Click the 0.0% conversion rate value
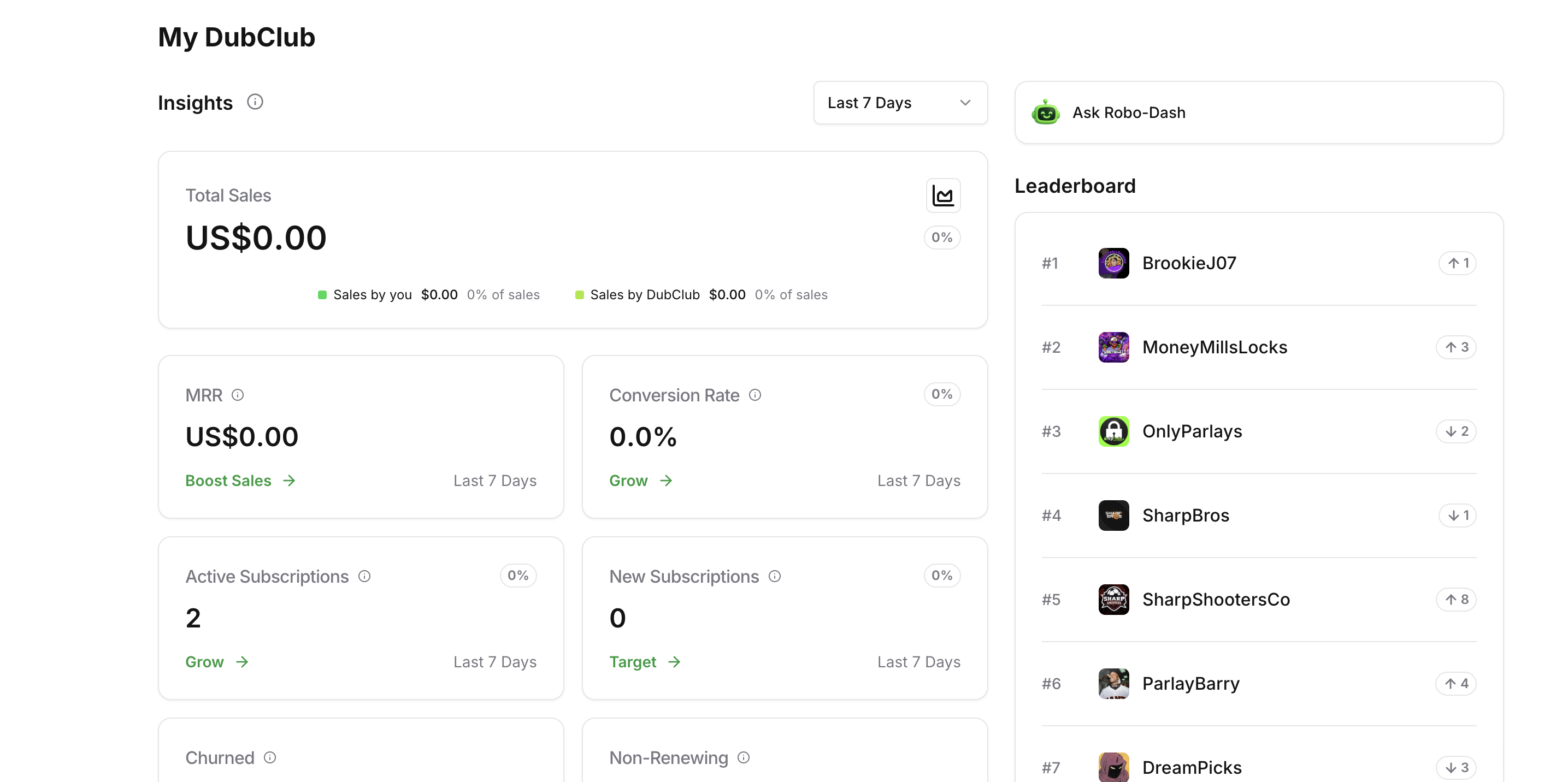 pyautogui.click(x=643, y=436)
